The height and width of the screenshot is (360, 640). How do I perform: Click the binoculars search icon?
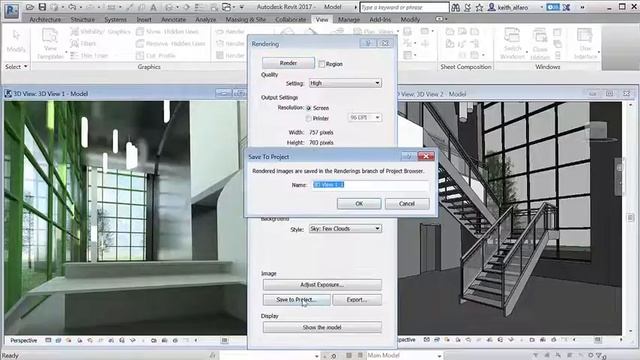click(456, 7)
